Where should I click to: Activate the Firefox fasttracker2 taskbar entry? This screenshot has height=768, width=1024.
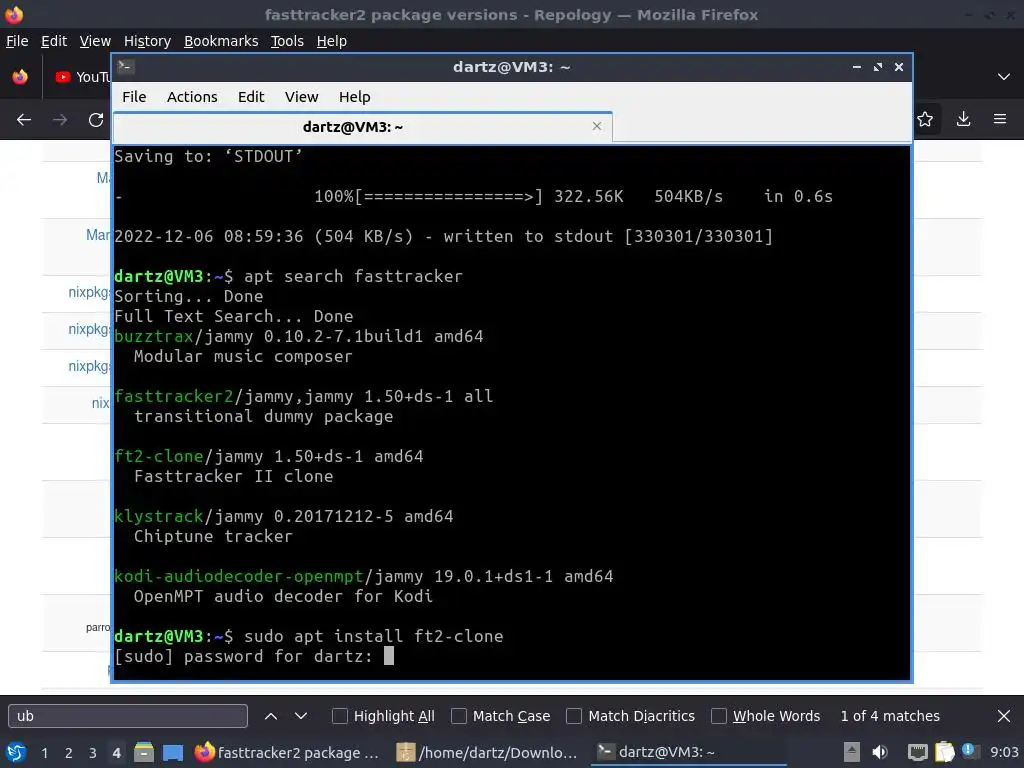point(287,752)
